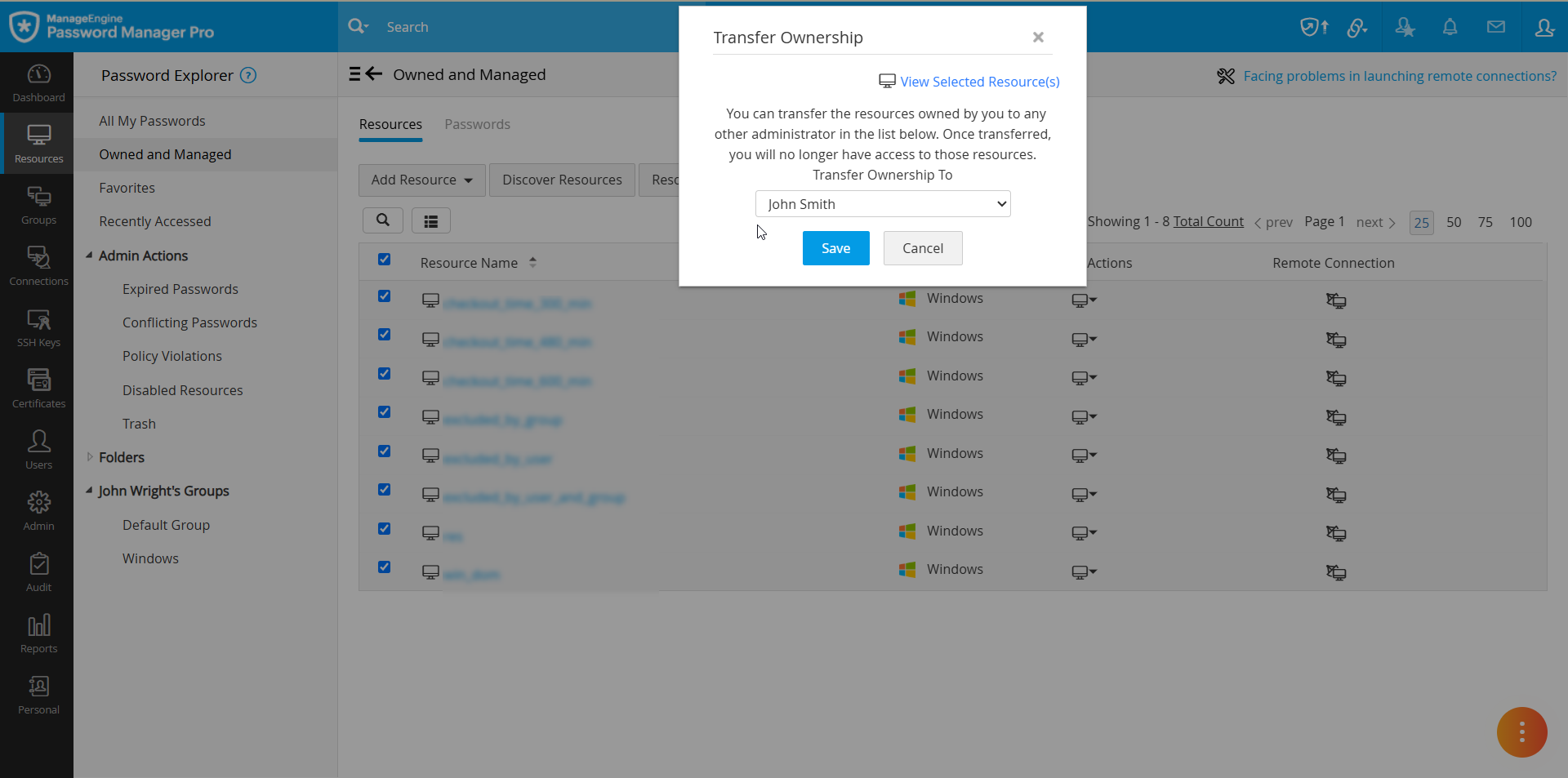Click the notifications bell icon

click(1450, 27)
